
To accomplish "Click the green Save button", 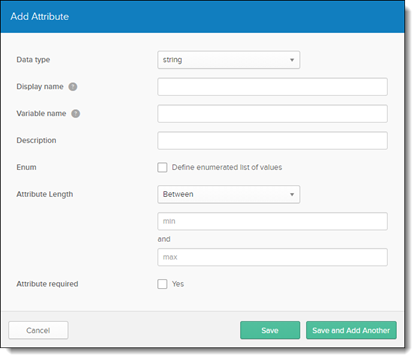I will [x=270, y=330].
